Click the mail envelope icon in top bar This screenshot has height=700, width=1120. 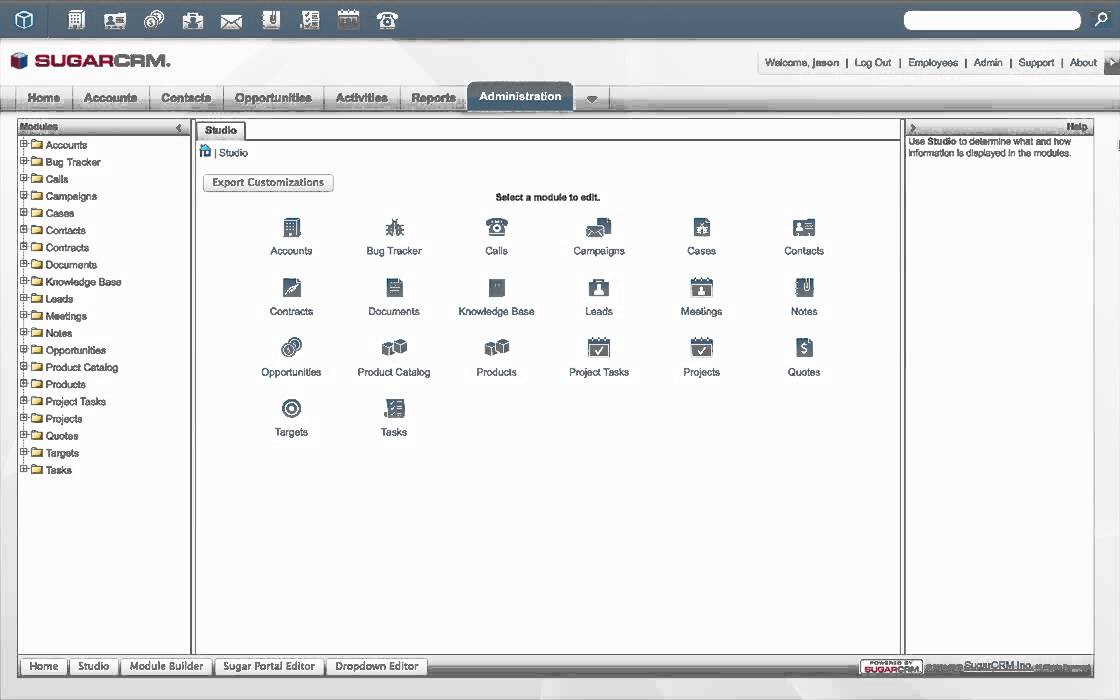[231, 22]
